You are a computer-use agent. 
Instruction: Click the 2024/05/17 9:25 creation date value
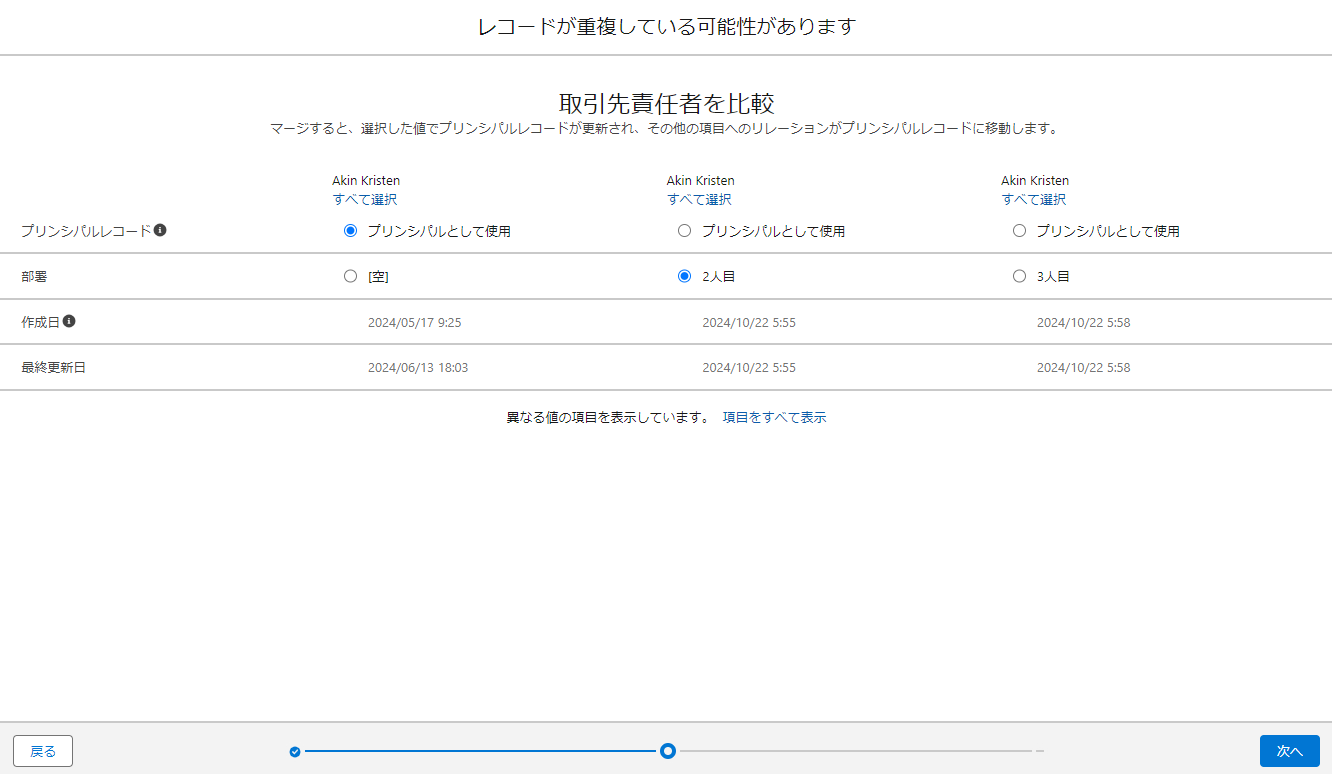point(414,323)
